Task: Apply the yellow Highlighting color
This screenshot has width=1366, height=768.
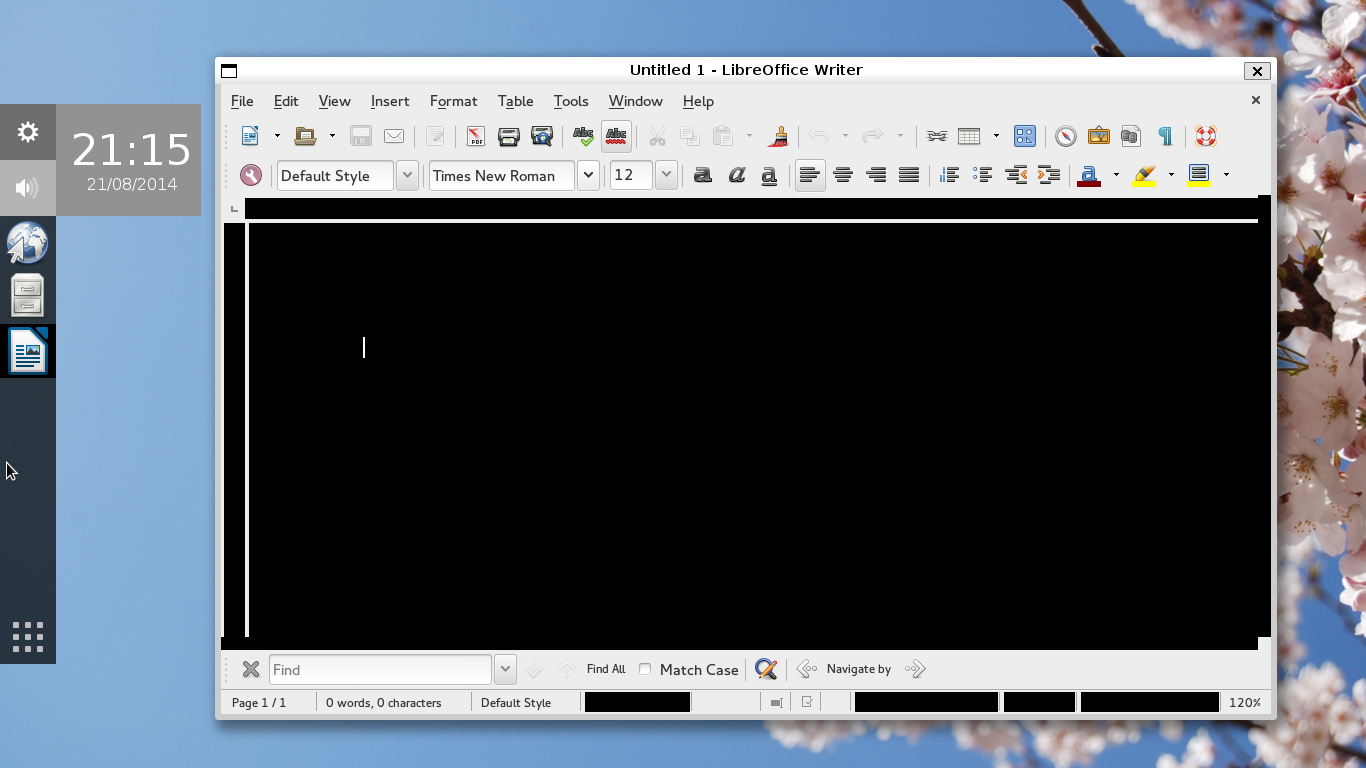Action: pos(1144,176)
